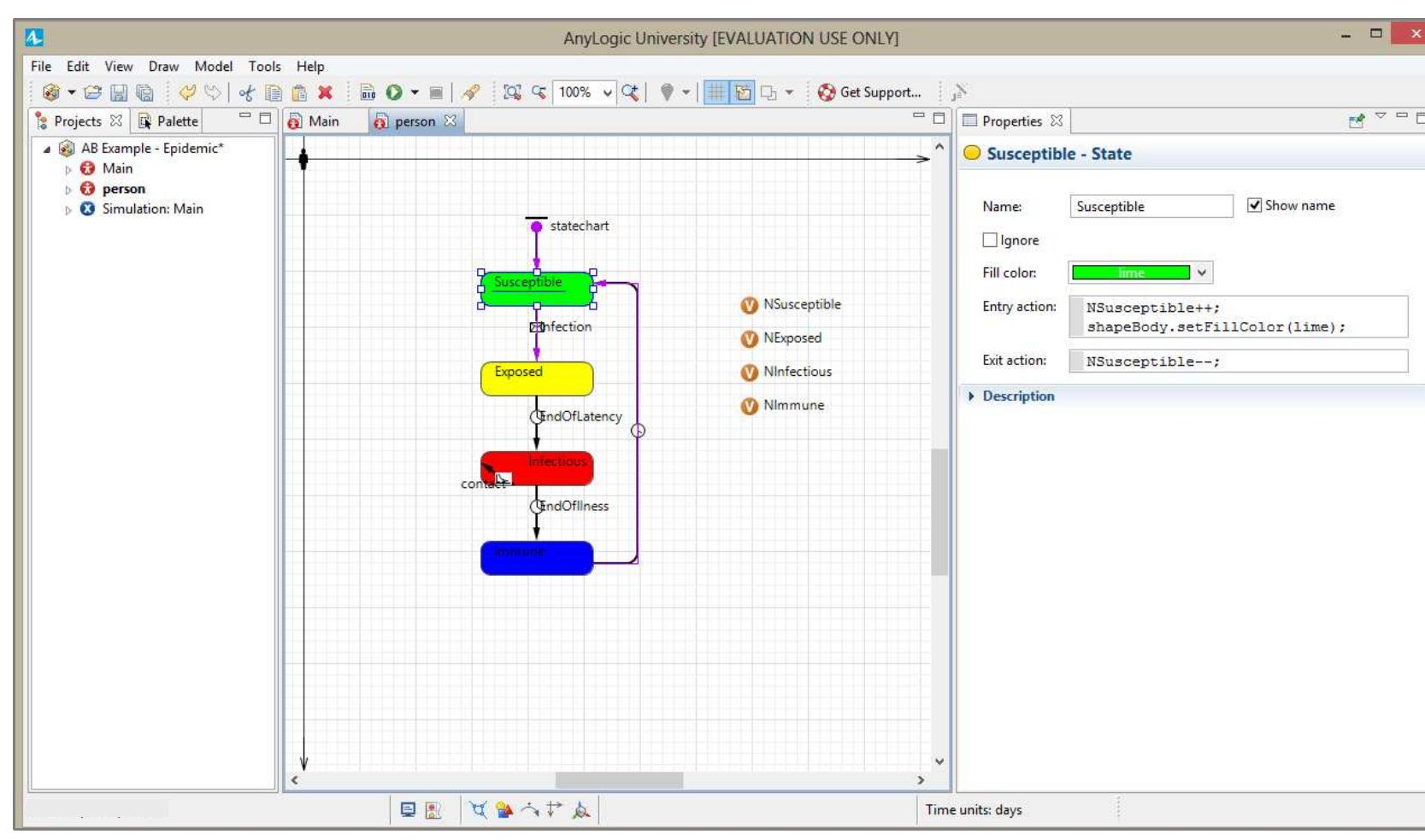1425x840 pixels.
Task: Click the horizontal scrollbar thumb in editor
Action: coord(619,780)
